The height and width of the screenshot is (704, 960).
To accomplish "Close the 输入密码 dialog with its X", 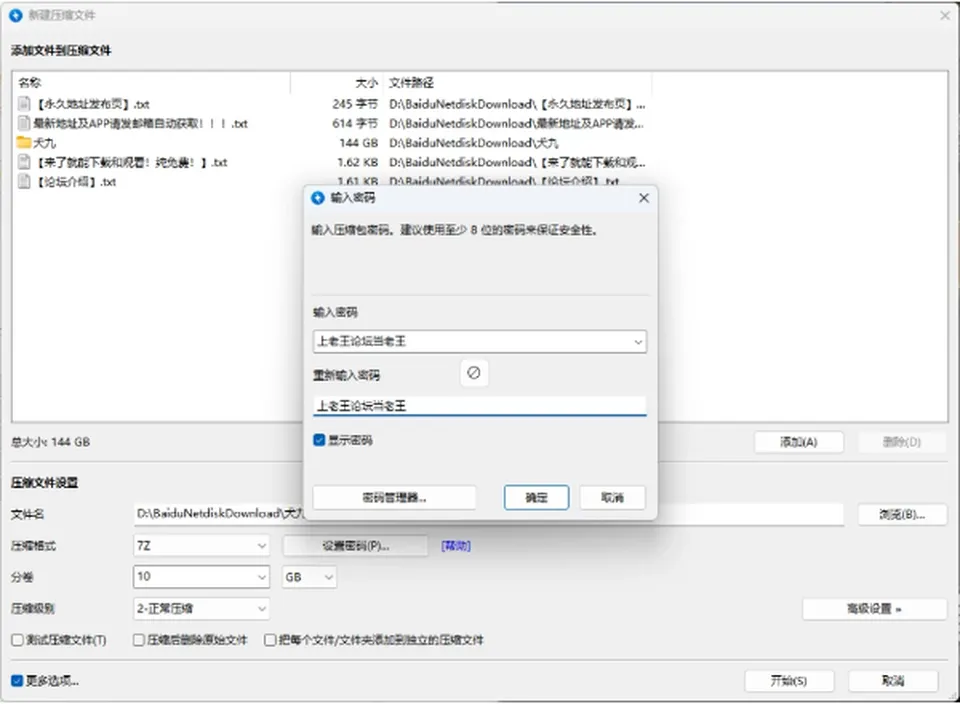I will [x=643, y=198].
